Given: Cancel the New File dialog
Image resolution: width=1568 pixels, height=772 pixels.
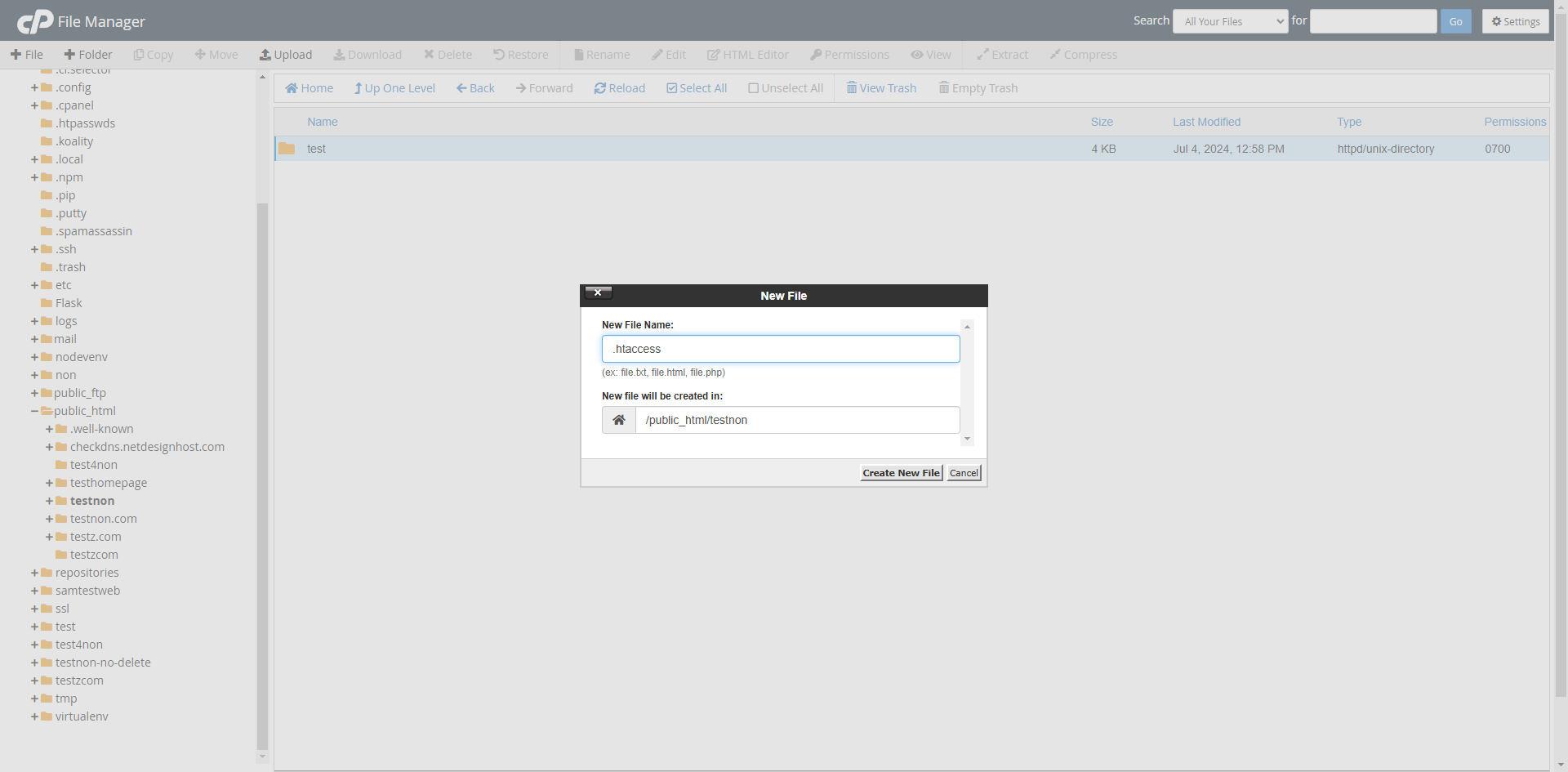Looking at the screenshot, I should pos(964,473).
